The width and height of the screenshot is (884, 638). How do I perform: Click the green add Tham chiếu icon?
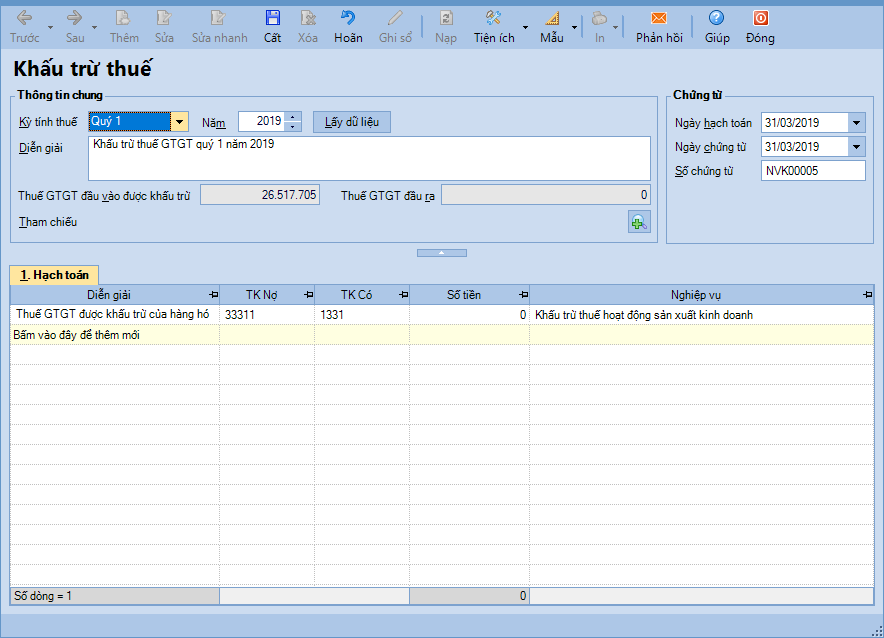click(638, 222)
